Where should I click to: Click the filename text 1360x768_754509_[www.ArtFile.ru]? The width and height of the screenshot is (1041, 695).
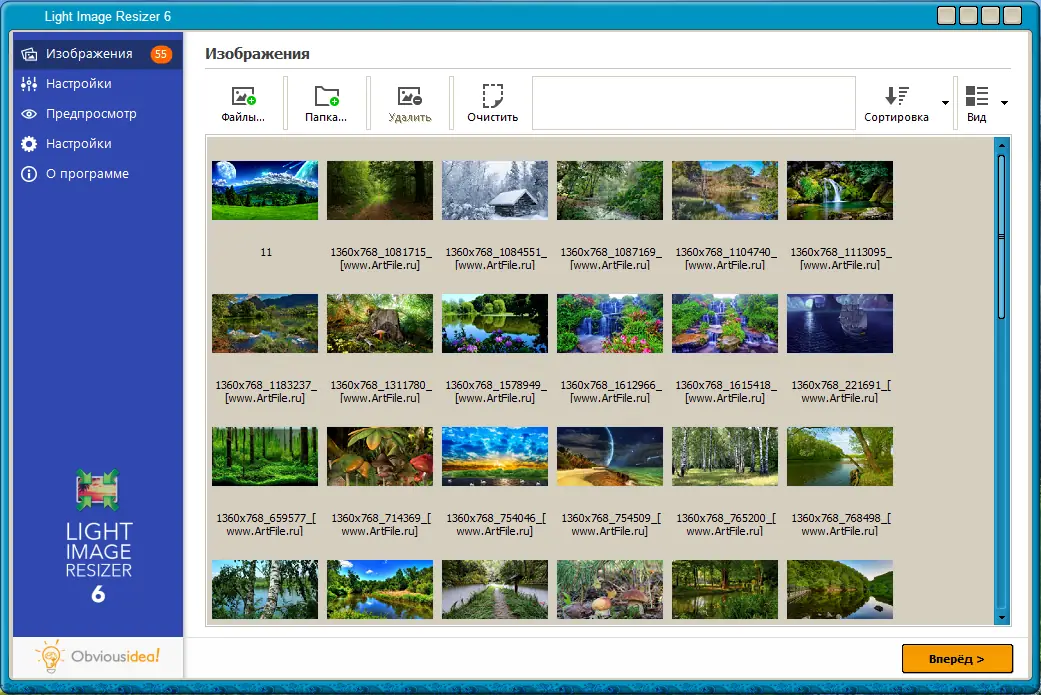610,524
